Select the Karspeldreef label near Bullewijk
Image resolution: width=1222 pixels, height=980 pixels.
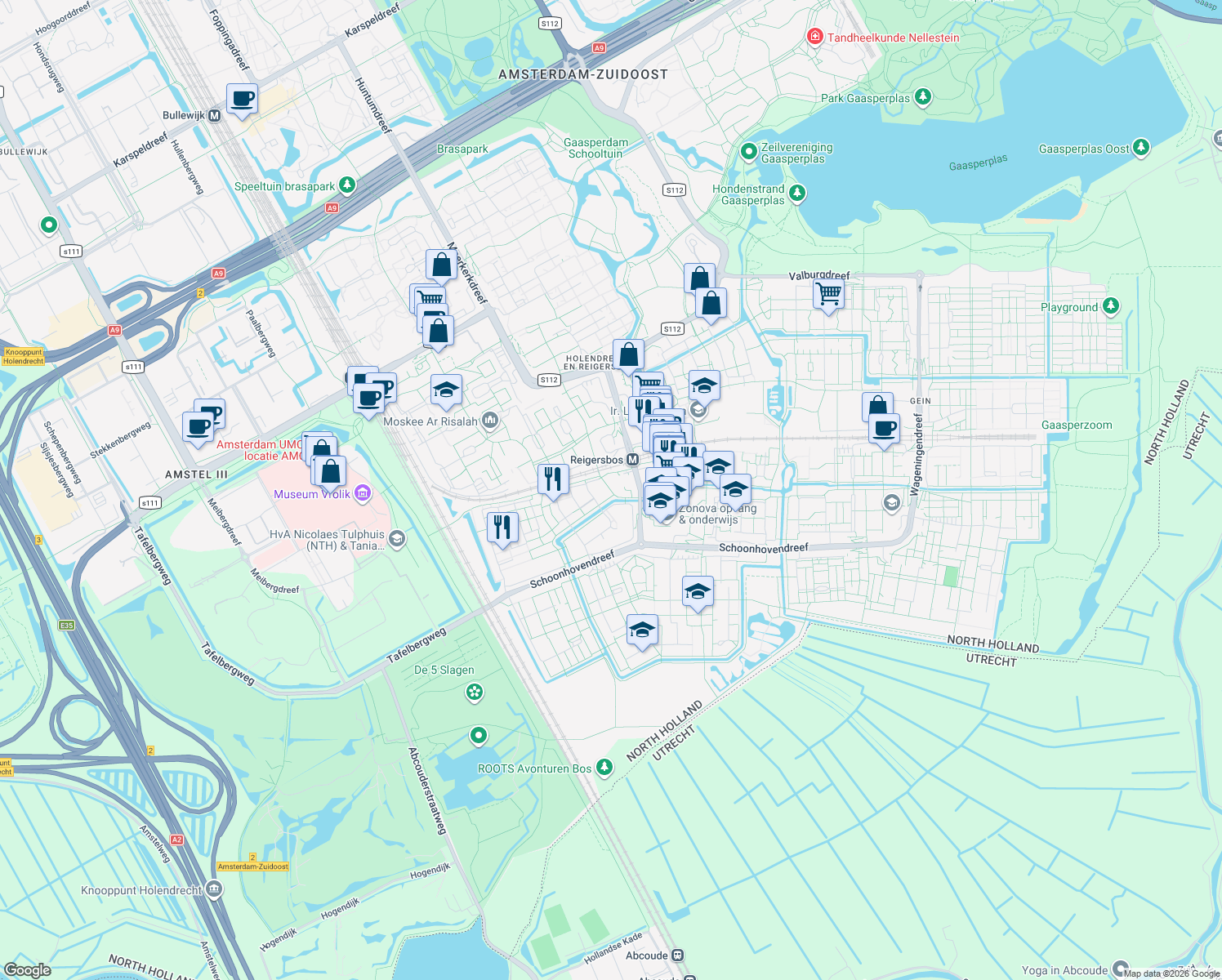point(140,150)
